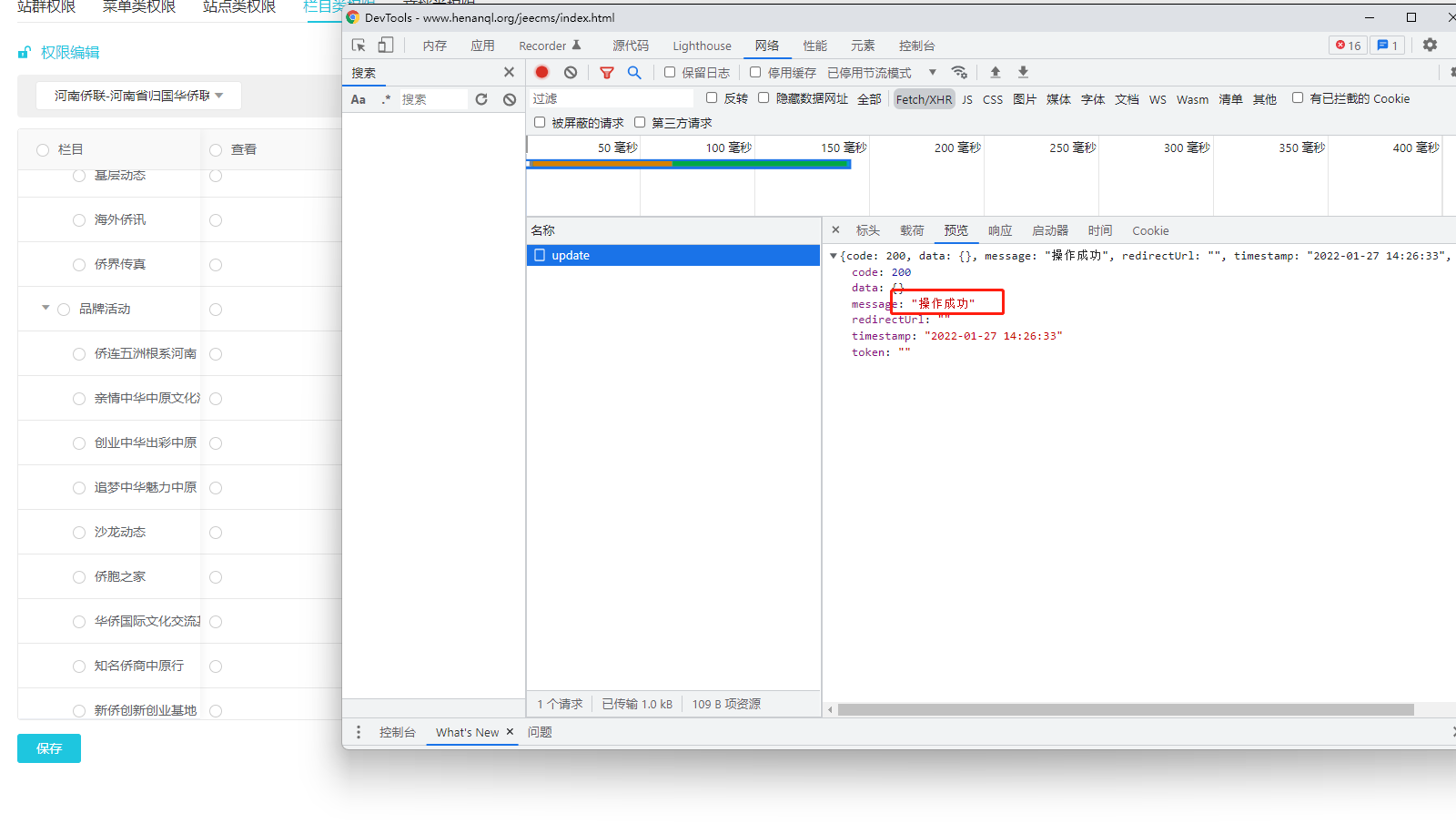
Task: Toggle match case Aa in search panel
Action: tap(359, 99)
